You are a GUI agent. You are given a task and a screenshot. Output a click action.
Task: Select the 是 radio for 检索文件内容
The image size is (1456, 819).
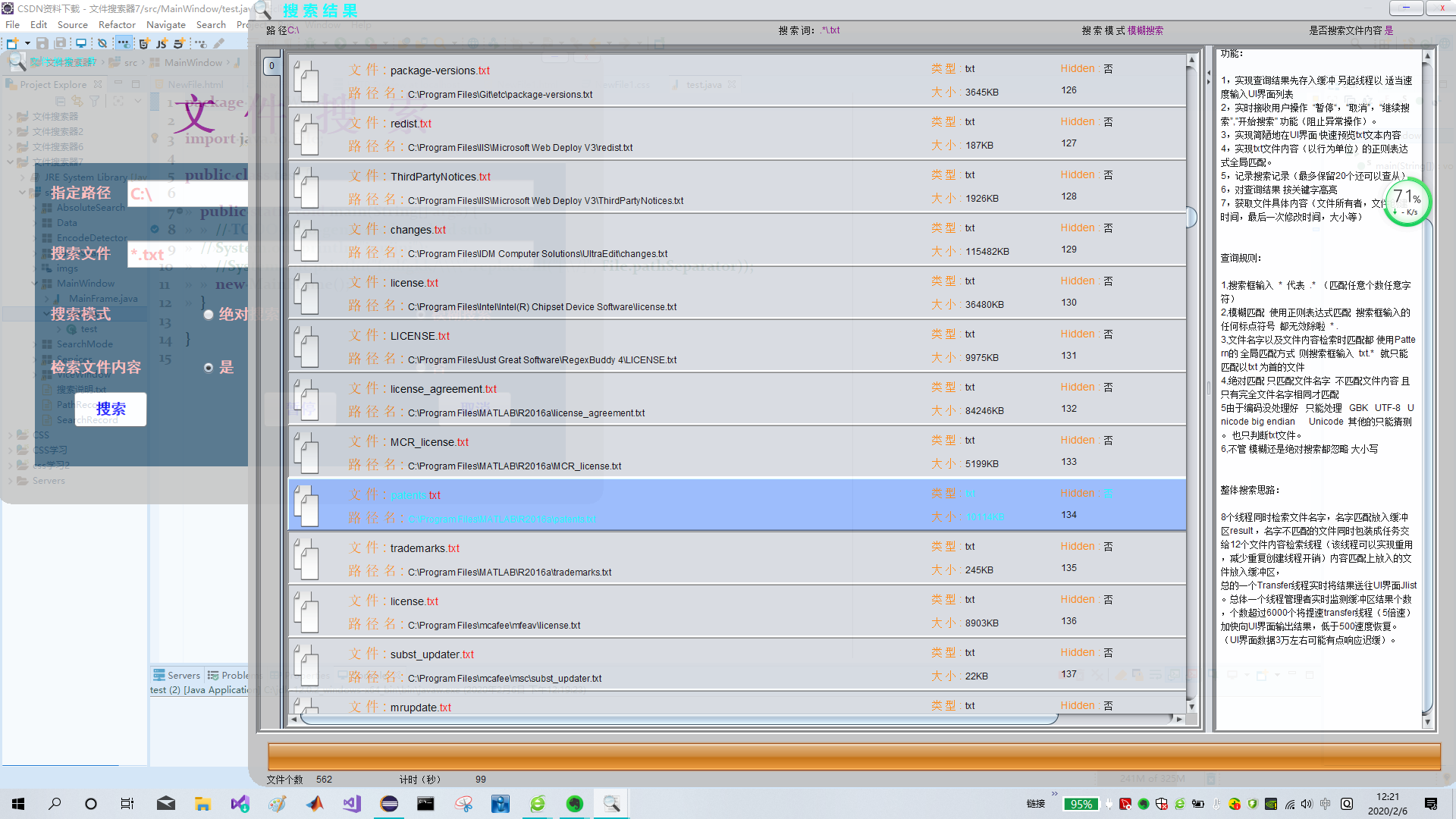(x=209, y=368)
